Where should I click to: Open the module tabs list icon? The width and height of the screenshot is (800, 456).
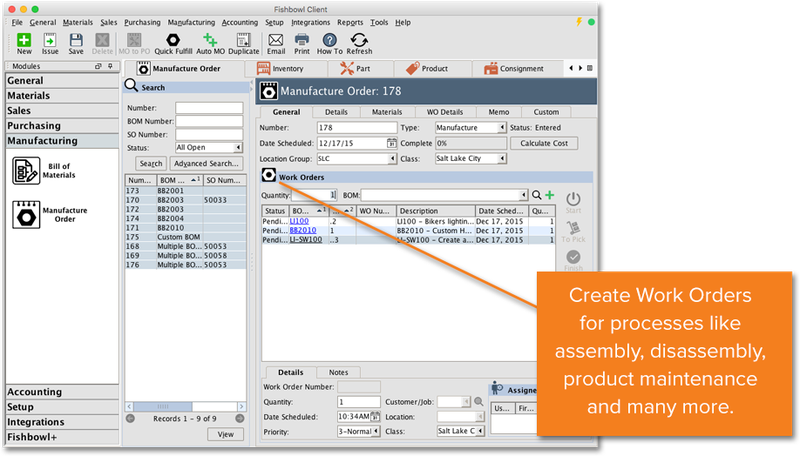click(590, 68)
